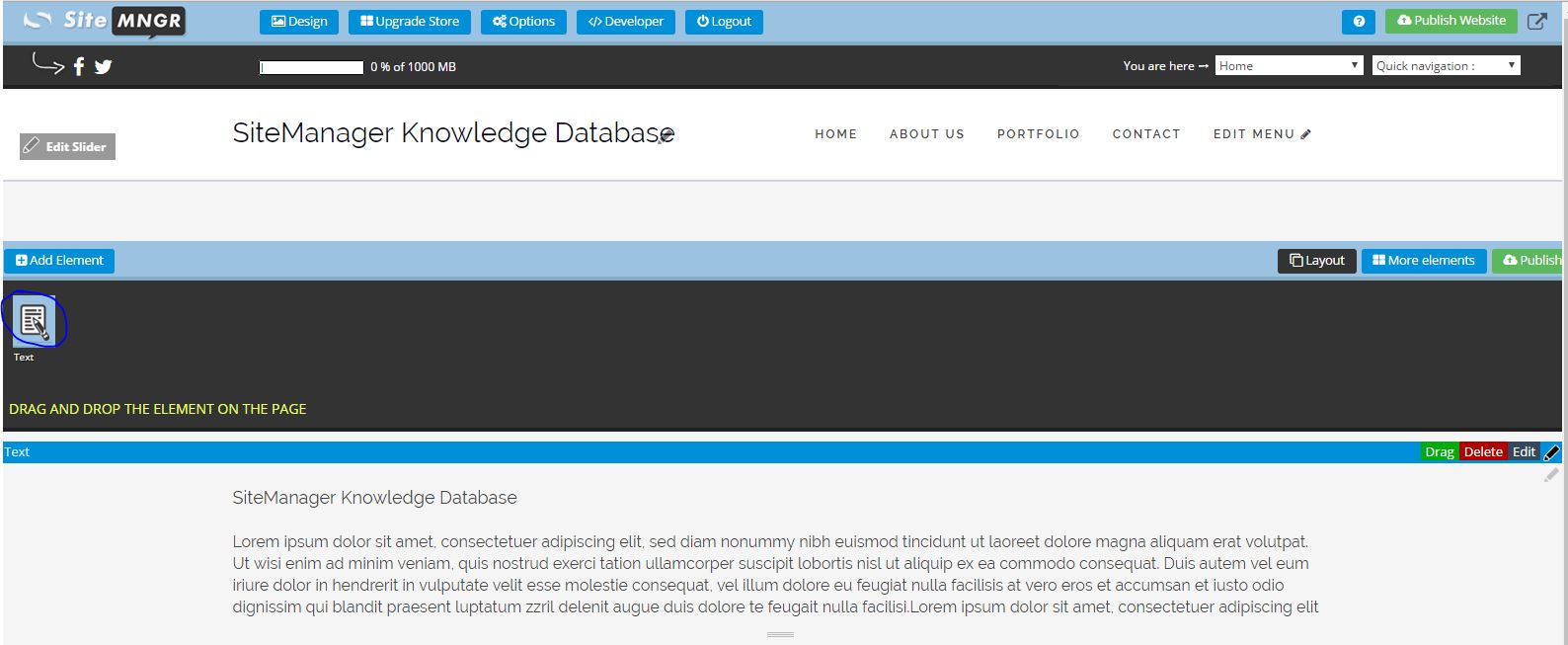The height and width of the screenshot is (645, 1568).
Task: Click the green Publish button in element bar
Action: pos(1529,261)
